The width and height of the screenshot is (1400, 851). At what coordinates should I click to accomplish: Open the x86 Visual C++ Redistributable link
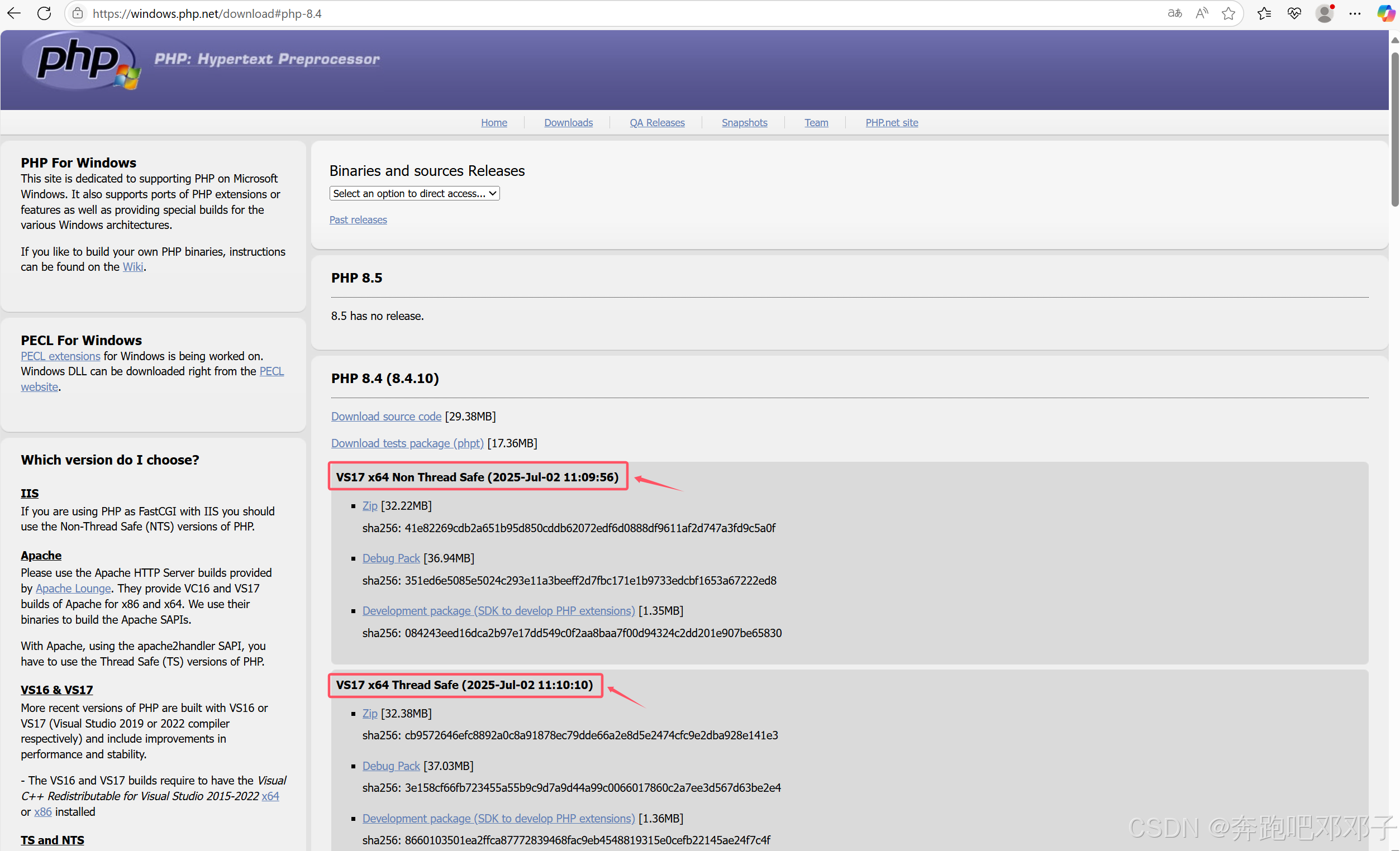point(42,811)
